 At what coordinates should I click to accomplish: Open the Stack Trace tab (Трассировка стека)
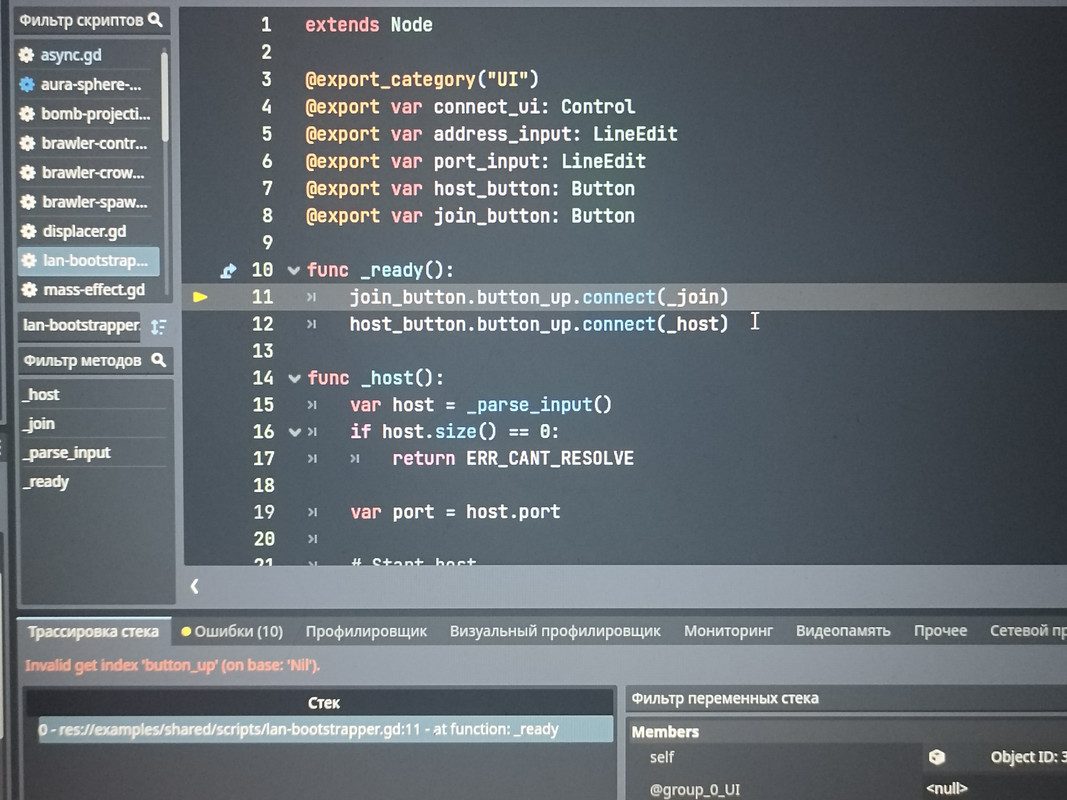click(93, 631)
